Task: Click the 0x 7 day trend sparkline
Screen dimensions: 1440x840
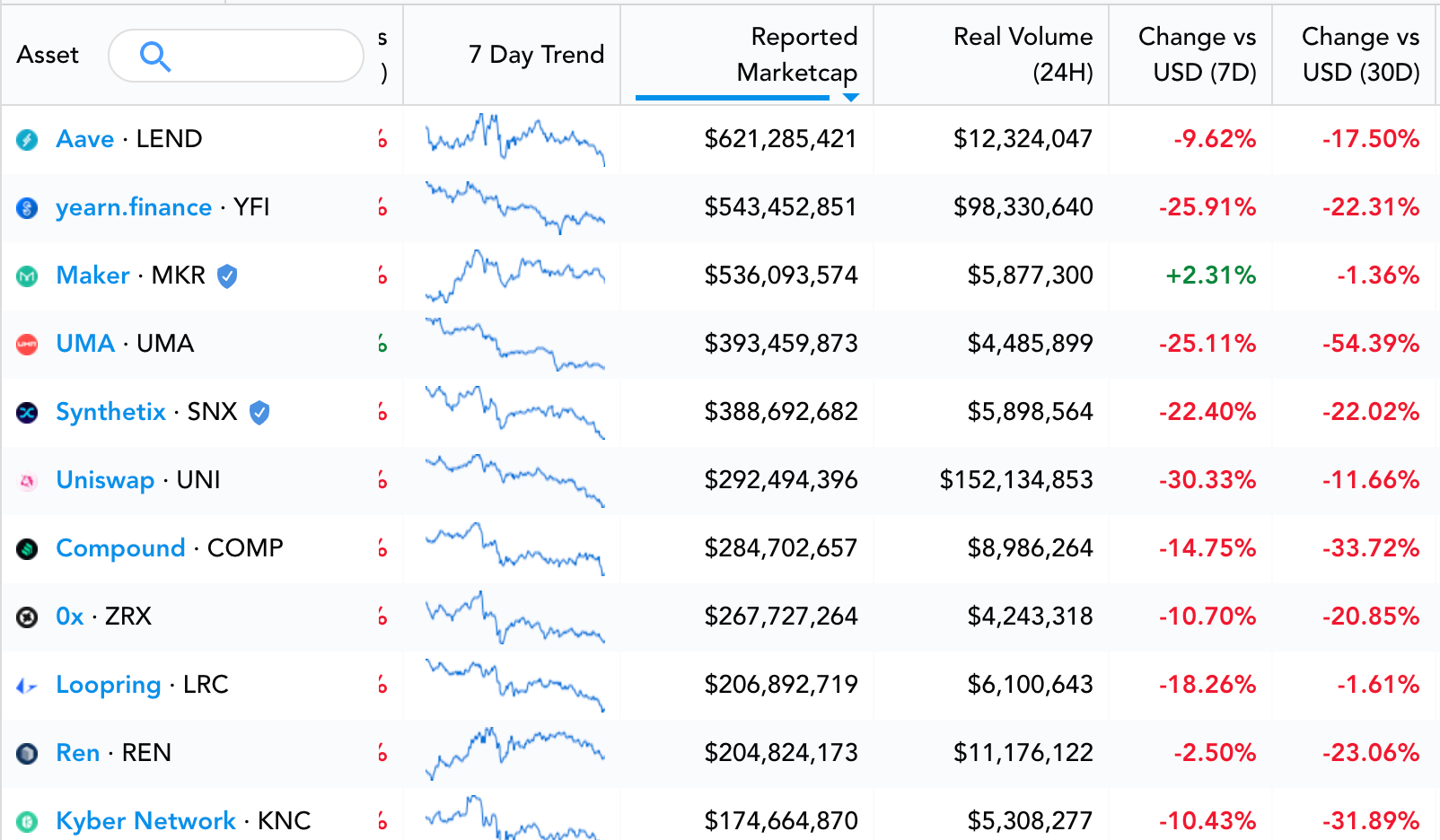Action: [x=514, y=617]
